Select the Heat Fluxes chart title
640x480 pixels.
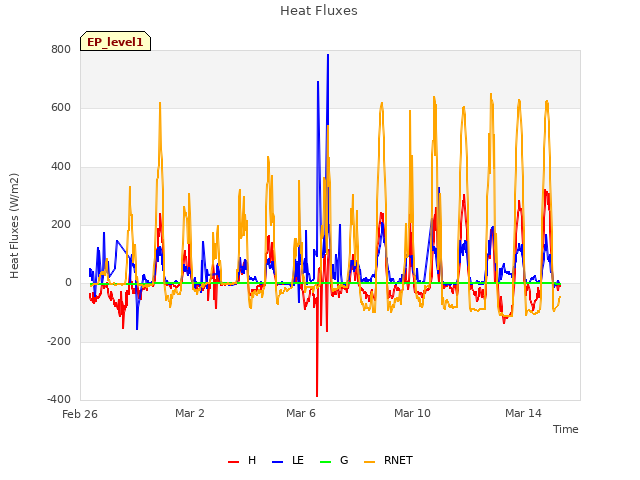(x=319, y=11)
